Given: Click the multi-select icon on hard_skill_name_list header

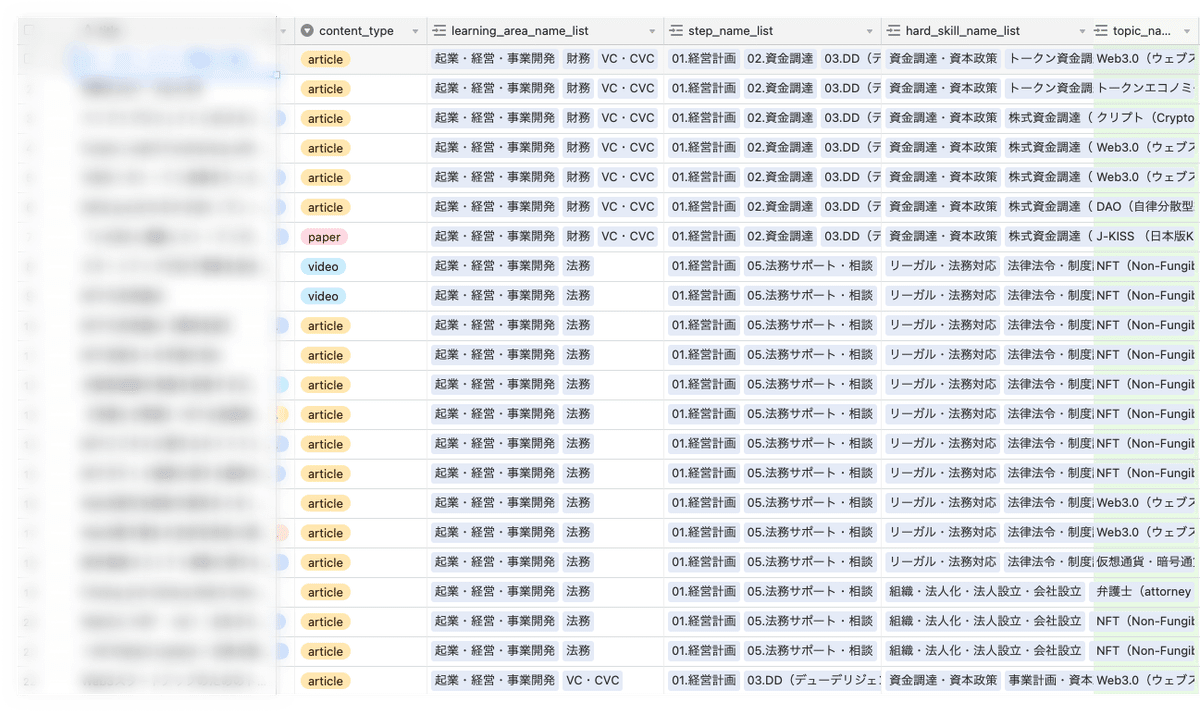Looking at the screenshot, I should 891,30.
